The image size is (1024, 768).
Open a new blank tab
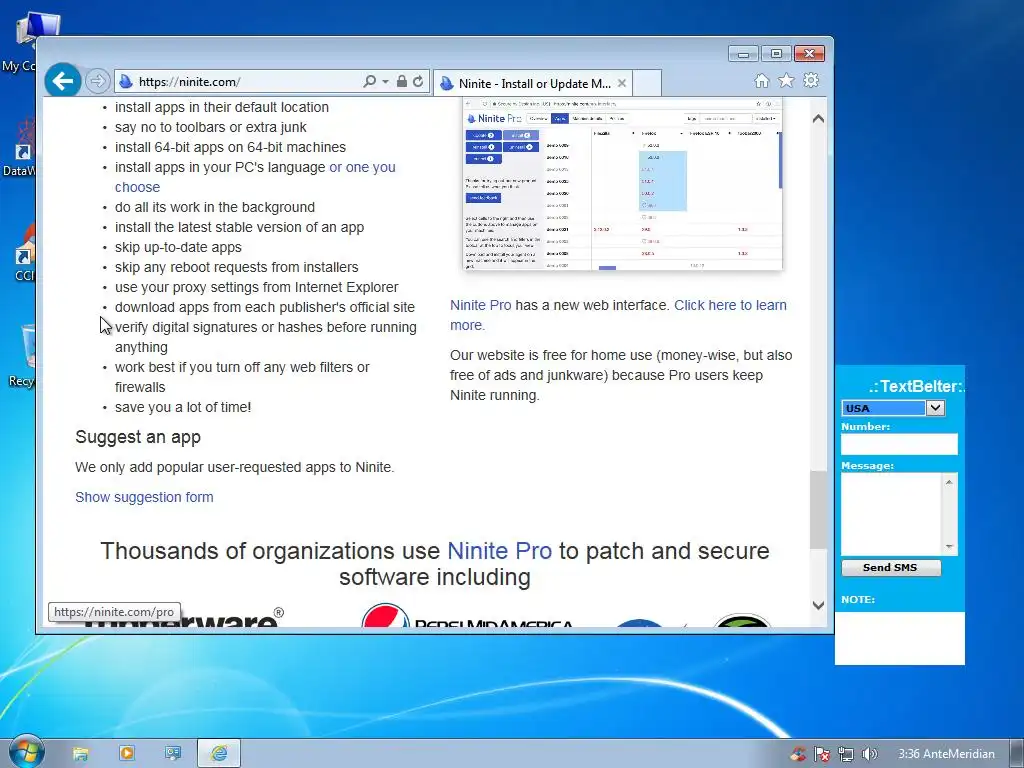coord(647,83)
